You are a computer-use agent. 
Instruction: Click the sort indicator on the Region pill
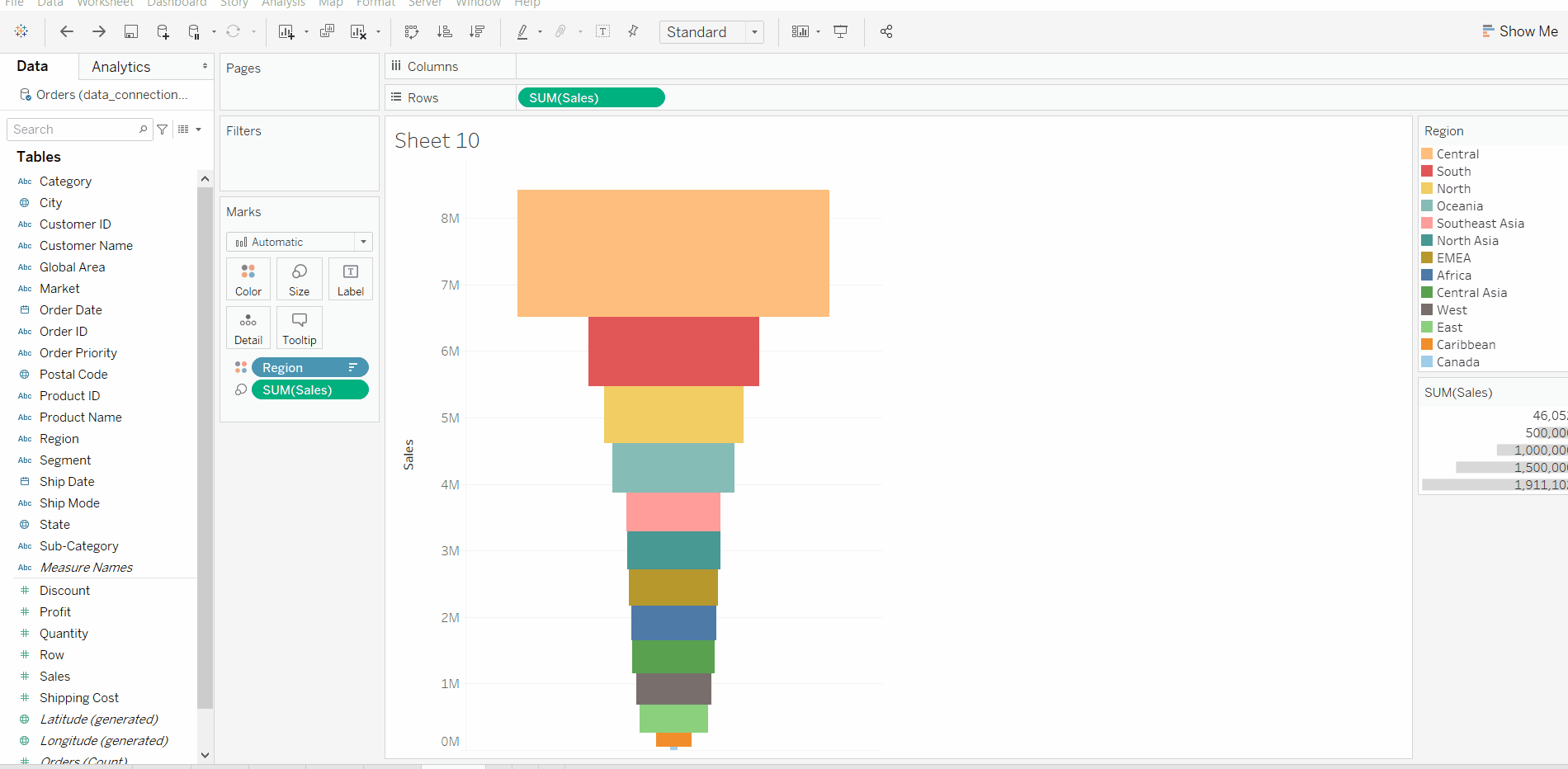pyautogui.click(x=353, y=368)
